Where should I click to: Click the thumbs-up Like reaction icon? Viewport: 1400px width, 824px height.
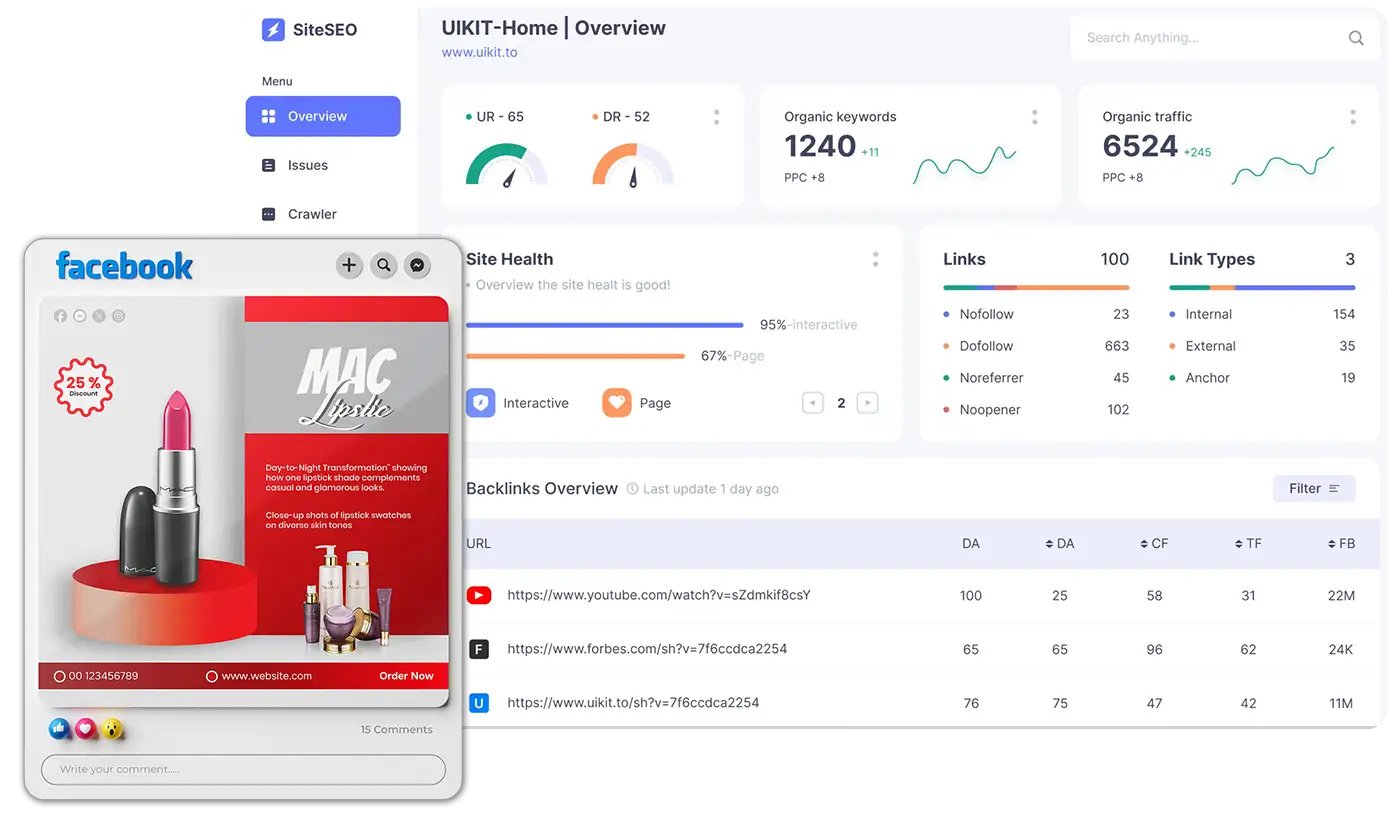tap(60, 729)
